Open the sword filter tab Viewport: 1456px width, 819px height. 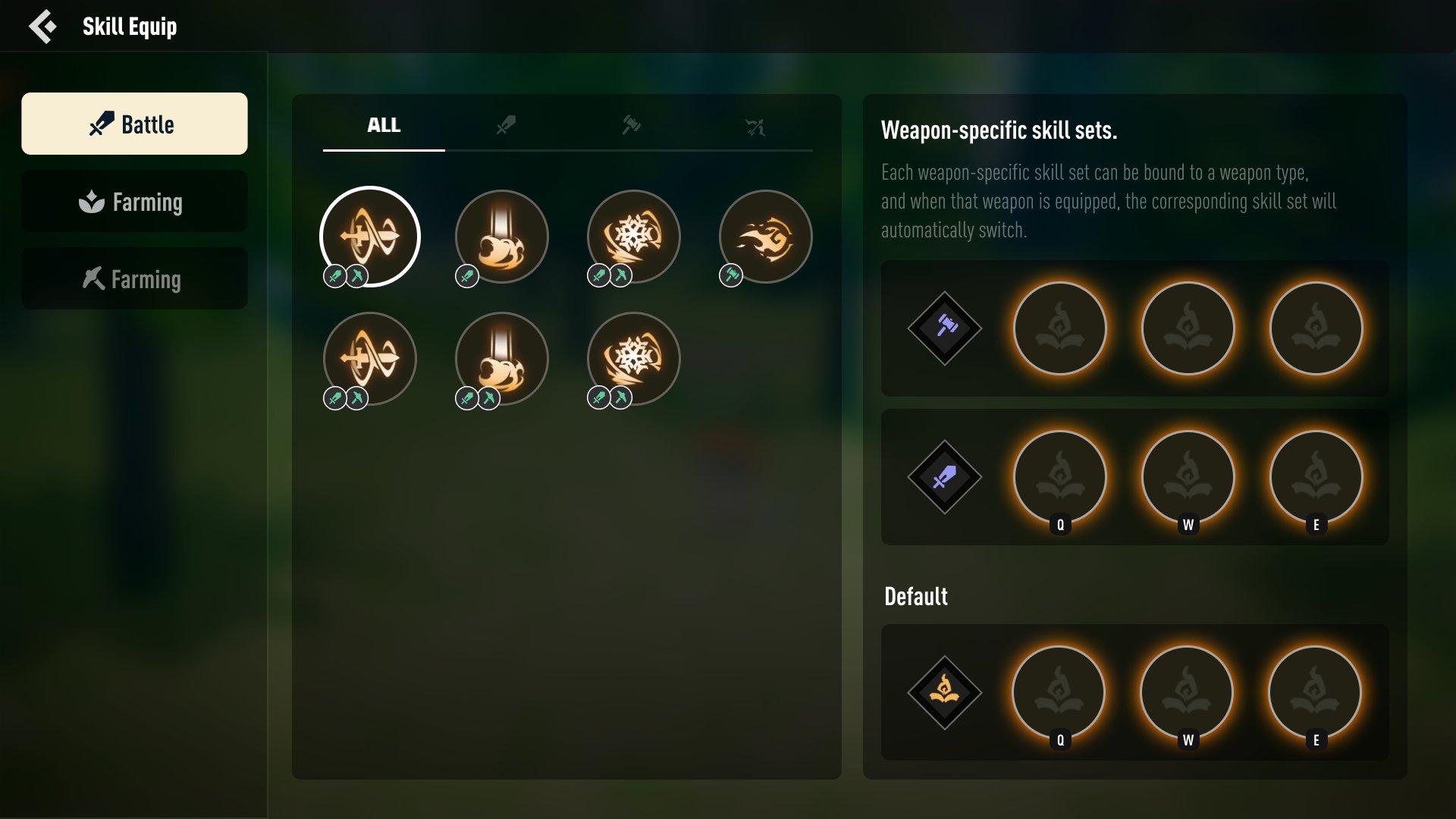tap(506, 126)
